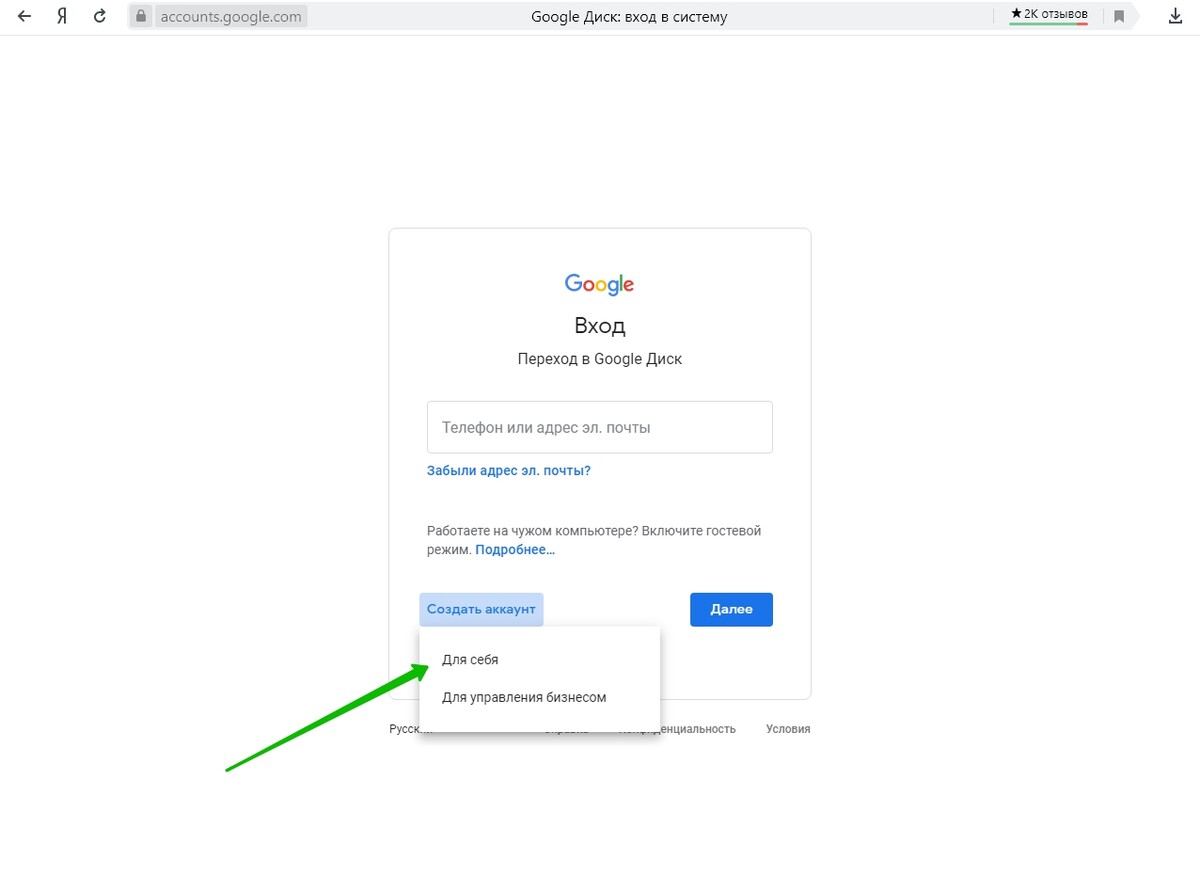Click the Google logo on sign-in card
Screen dimensions: 1200x891
(600, 284)
